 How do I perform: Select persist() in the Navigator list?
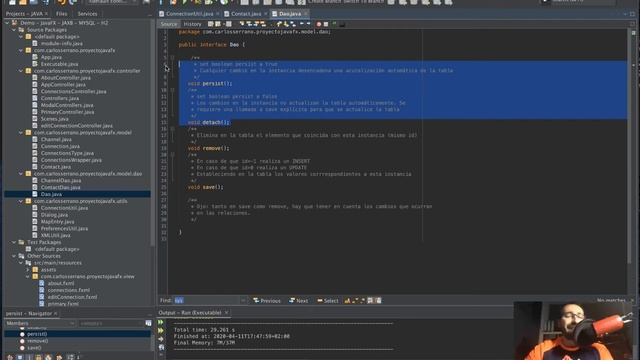click(x=37, y=334)
